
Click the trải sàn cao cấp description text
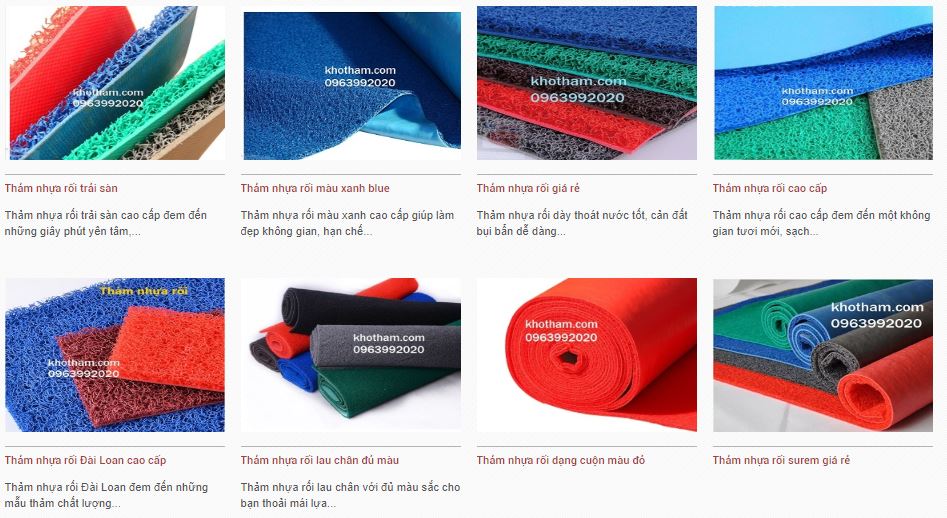click(x=106, y=223)
